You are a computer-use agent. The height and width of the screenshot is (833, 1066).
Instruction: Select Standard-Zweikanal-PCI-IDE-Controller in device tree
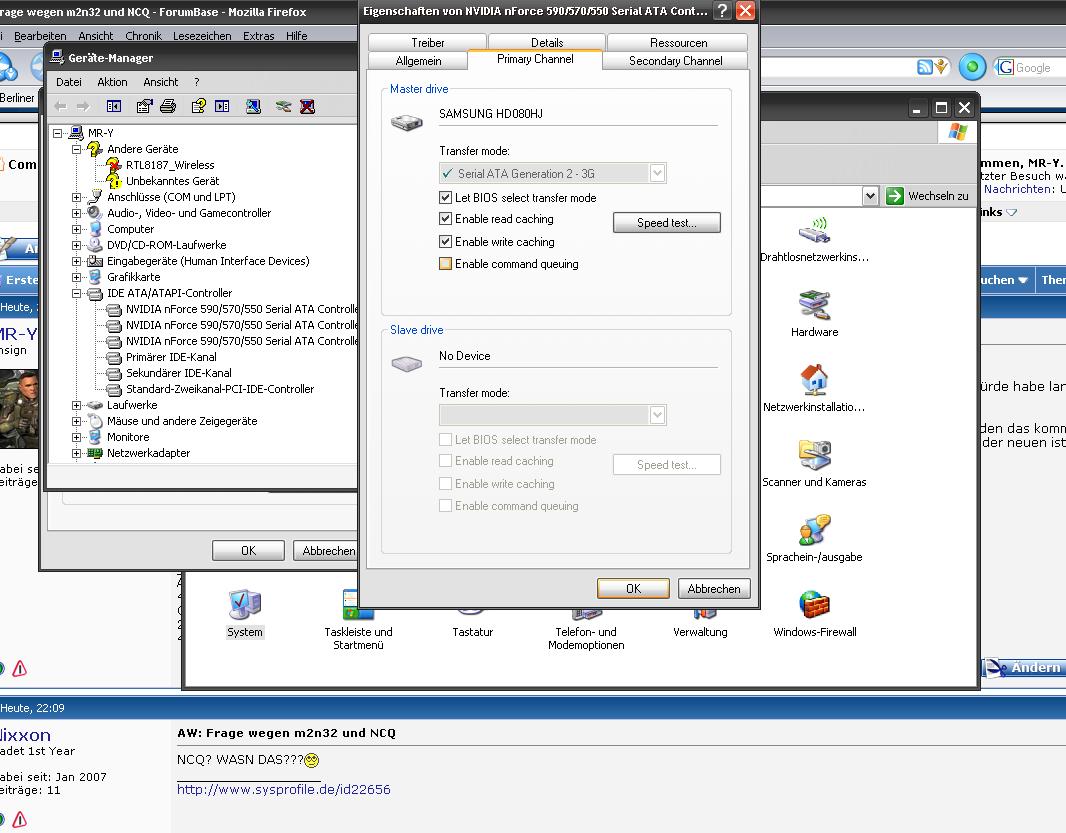(x=220, y=389)
